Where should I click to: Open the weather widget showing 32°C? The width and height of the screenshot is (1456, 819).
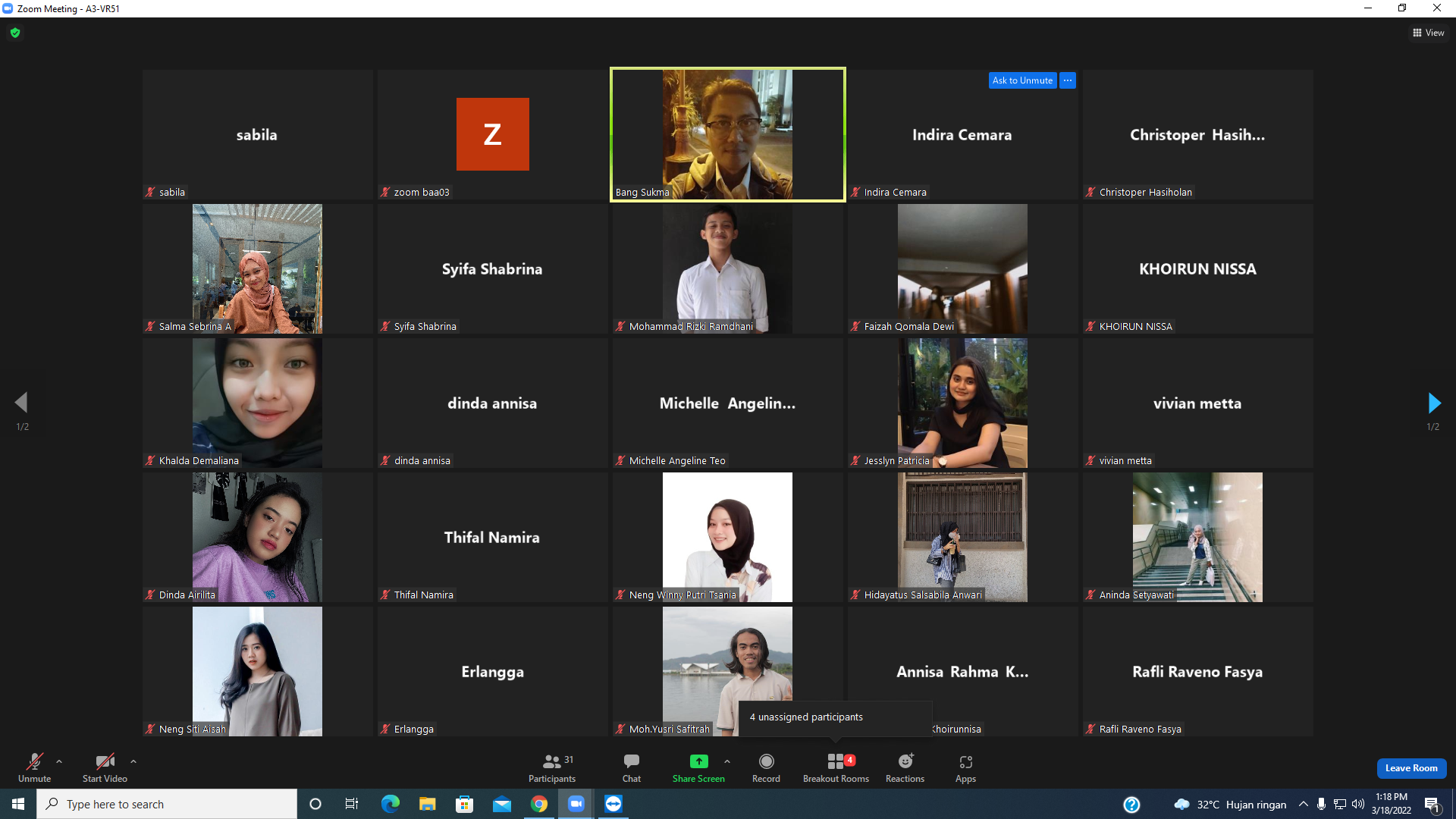pos(1229,805)
